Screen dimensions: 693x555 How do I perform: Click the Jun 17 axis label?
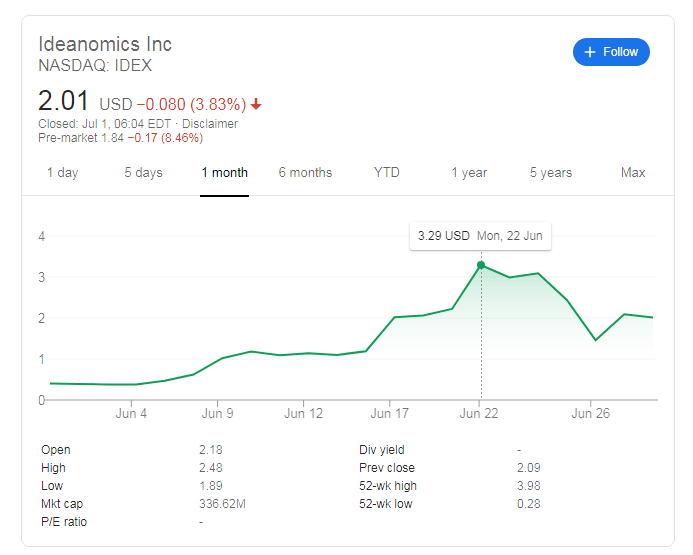[388, 413]
